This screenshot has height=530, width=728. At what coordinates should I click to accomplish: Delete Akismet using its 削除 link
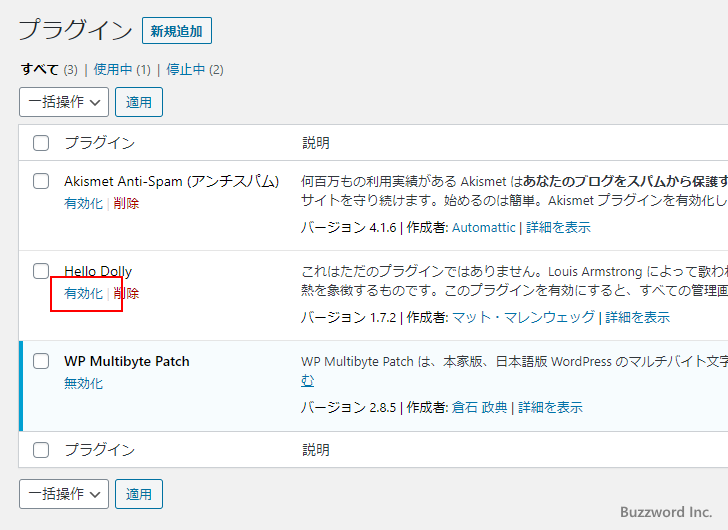126,204
